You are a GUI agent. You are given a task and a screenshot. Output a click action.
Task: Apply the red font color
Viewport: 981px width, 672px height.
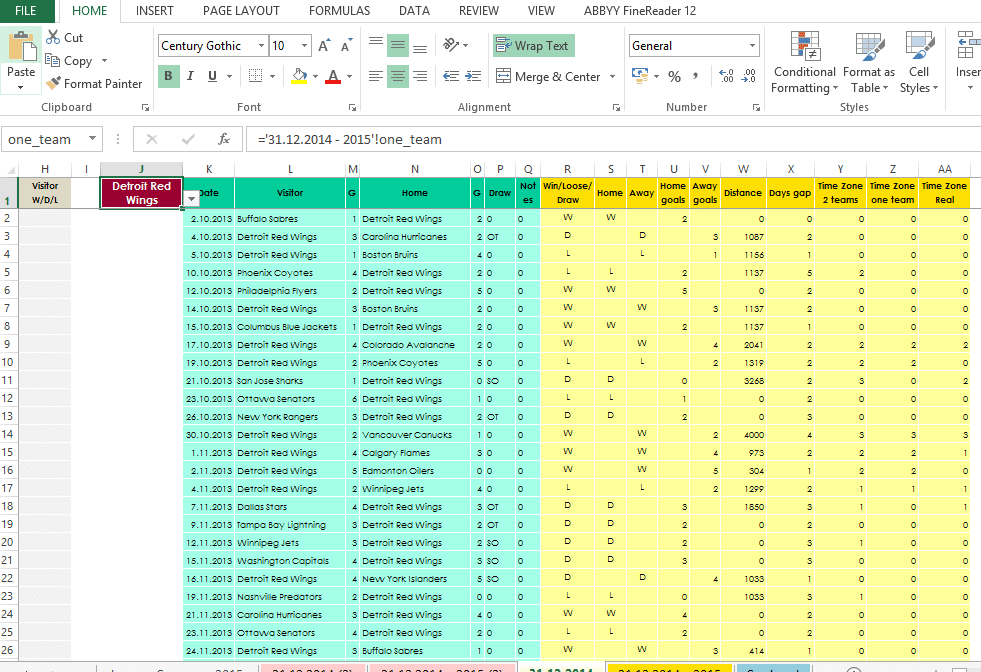pos(333,76)
